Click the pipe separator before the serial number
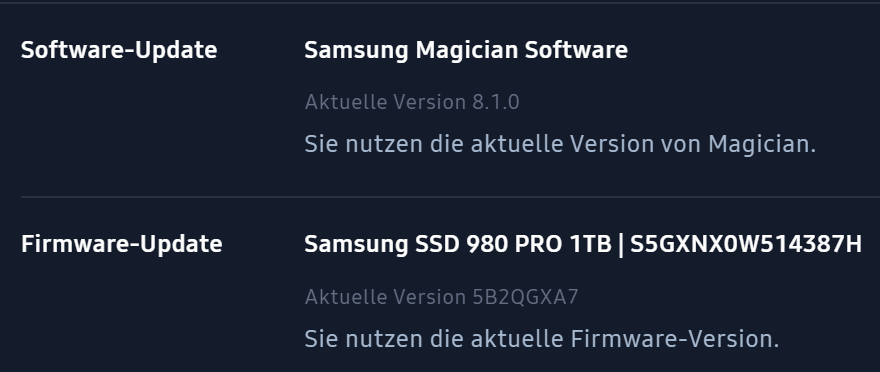 (621, 245)
